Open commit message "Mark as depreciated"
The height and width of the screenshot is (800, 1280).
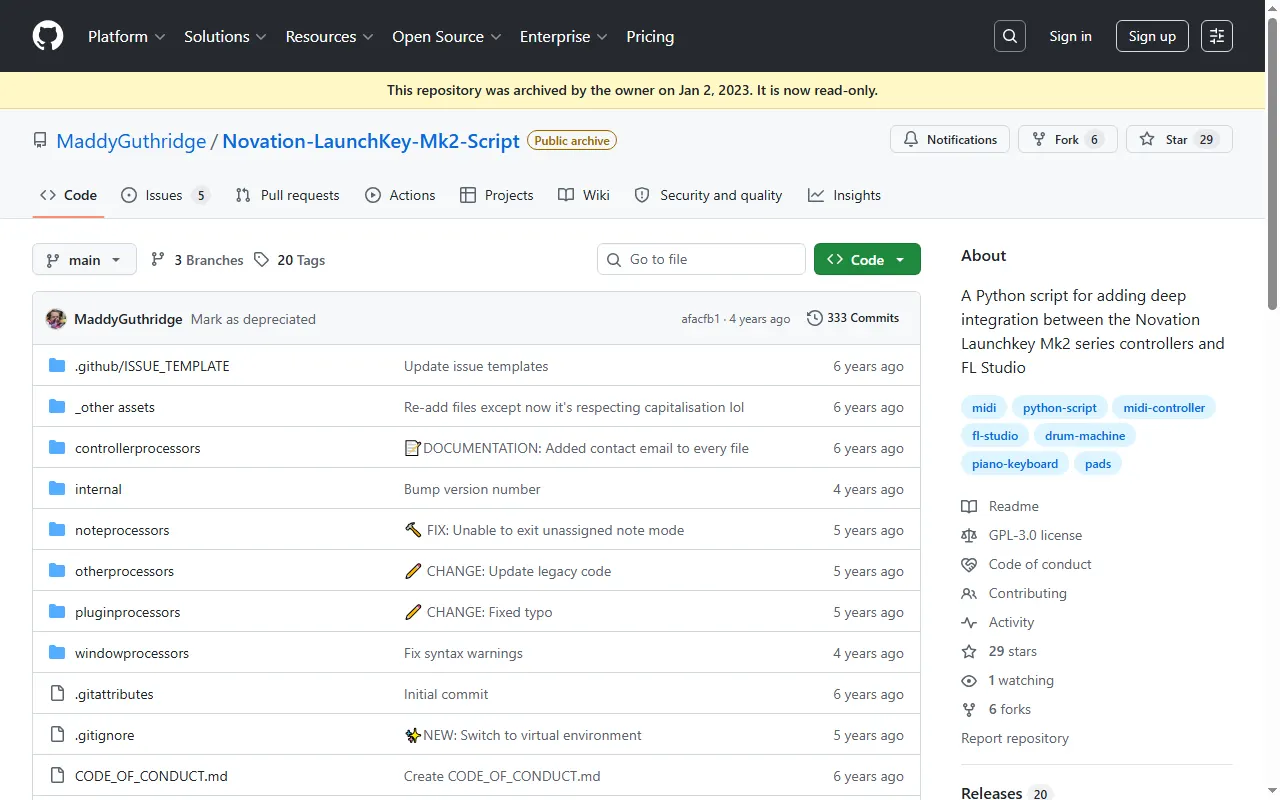253,319
